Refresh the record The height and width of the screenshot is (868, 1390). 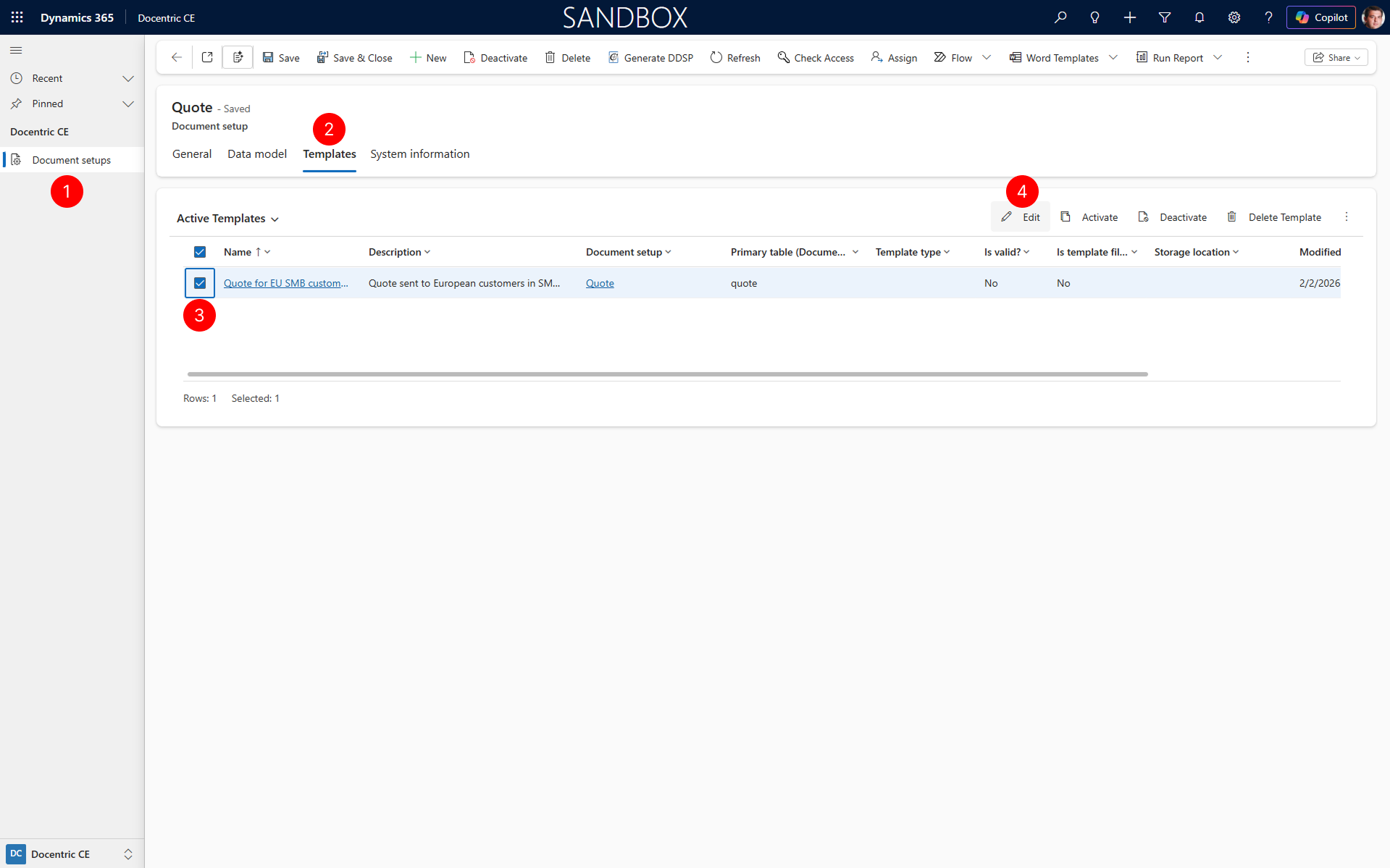[735, 58]
